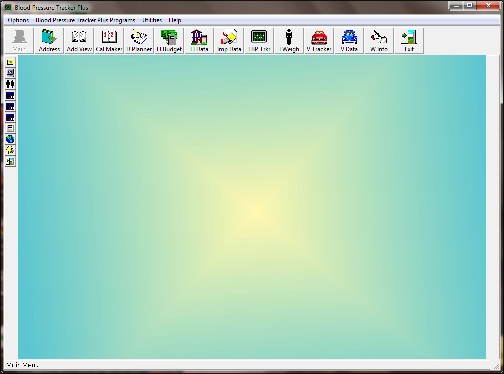Click the middle of three dark blue sidebar icons
Image resolution: width=504 pixels, height=374 pixels.
(10, 106)
